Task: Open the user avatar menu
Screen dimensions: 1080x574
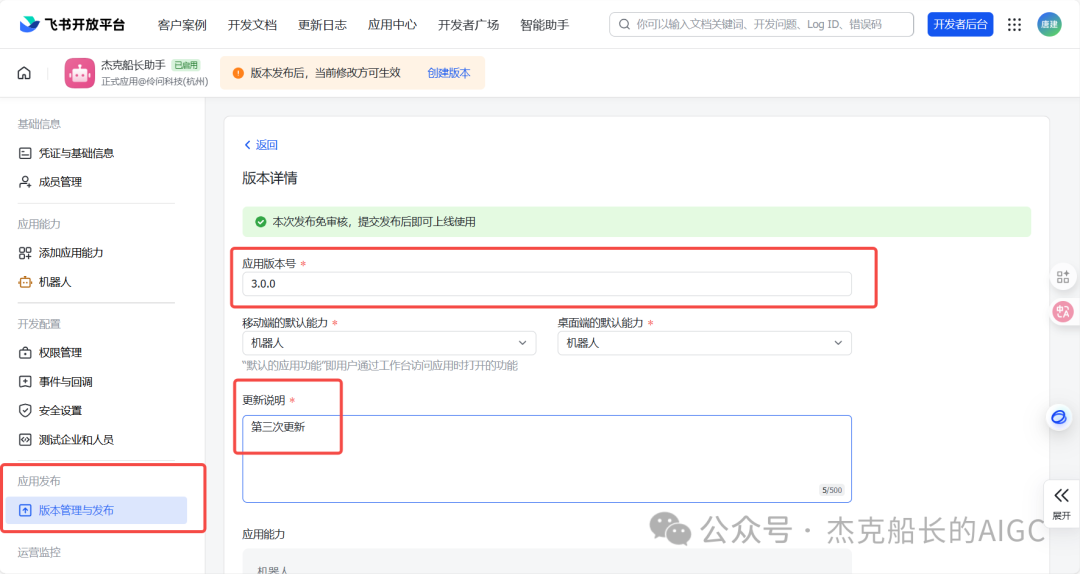Action: tap(1049, 25)
